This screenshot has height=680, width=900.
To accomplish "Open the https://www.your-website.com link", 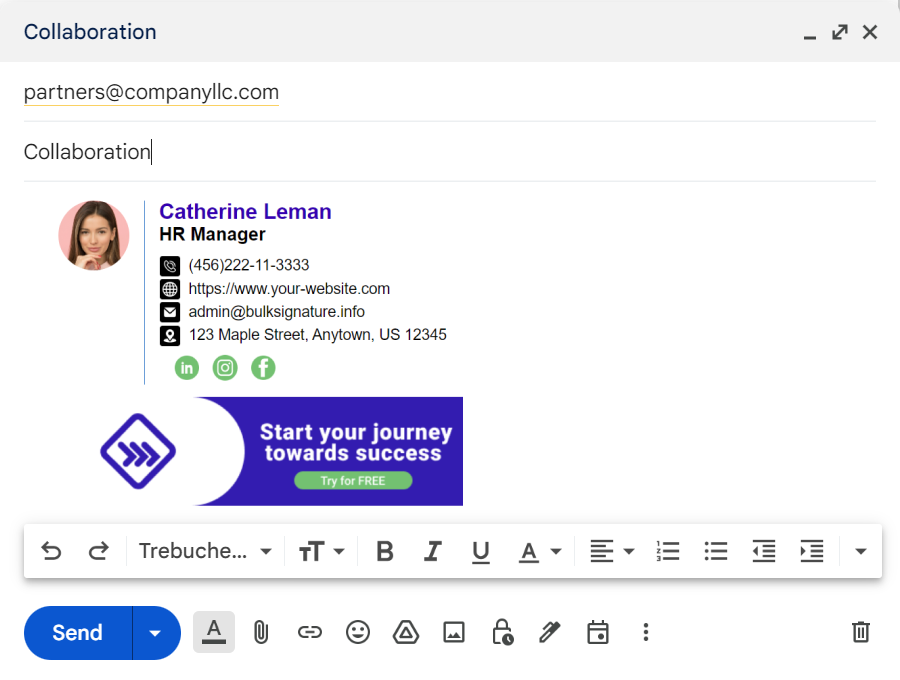I will pyautogui.click(x=289, y=289).
